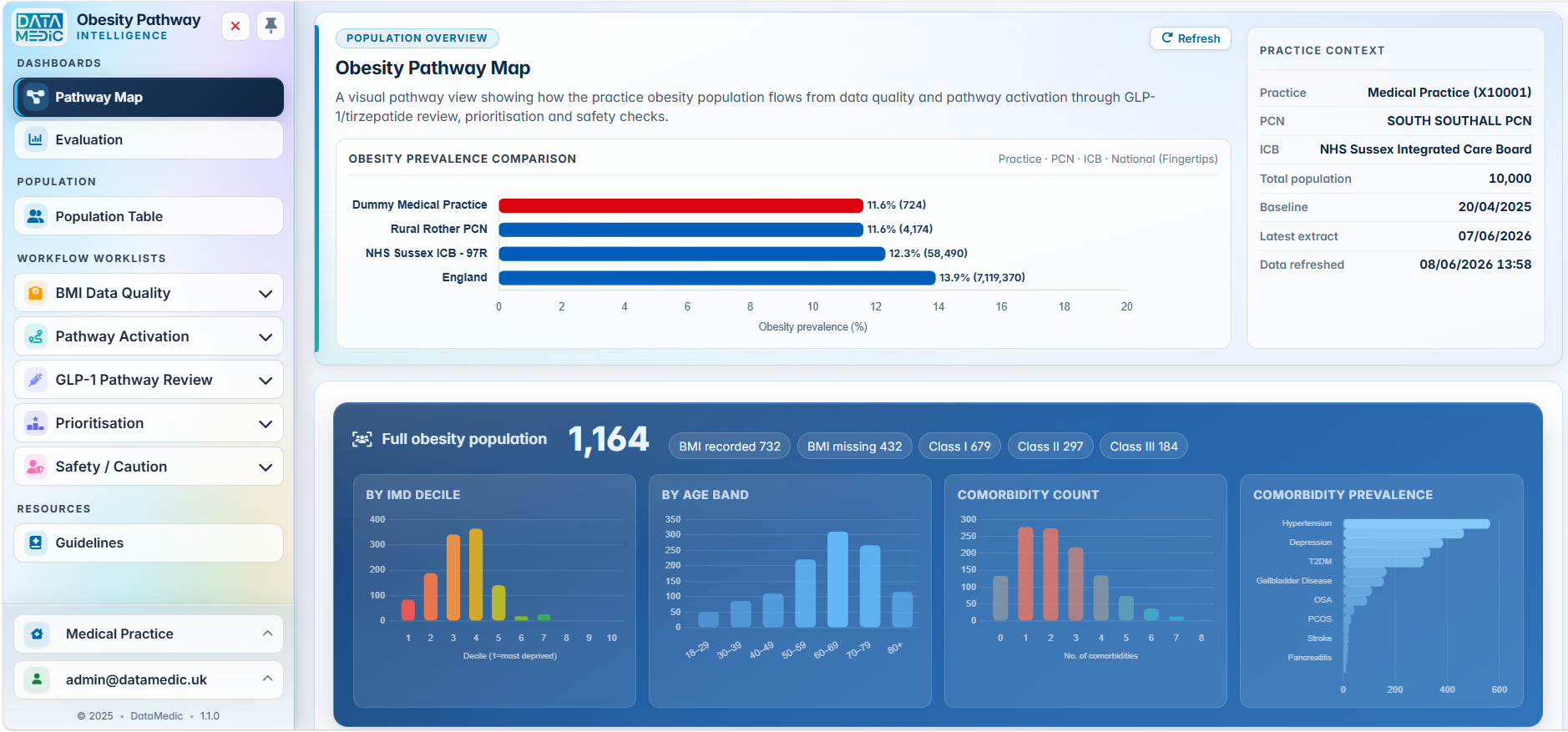Open the Pathway Map dashboard
1568x732 pixels.
pos(149,97)
